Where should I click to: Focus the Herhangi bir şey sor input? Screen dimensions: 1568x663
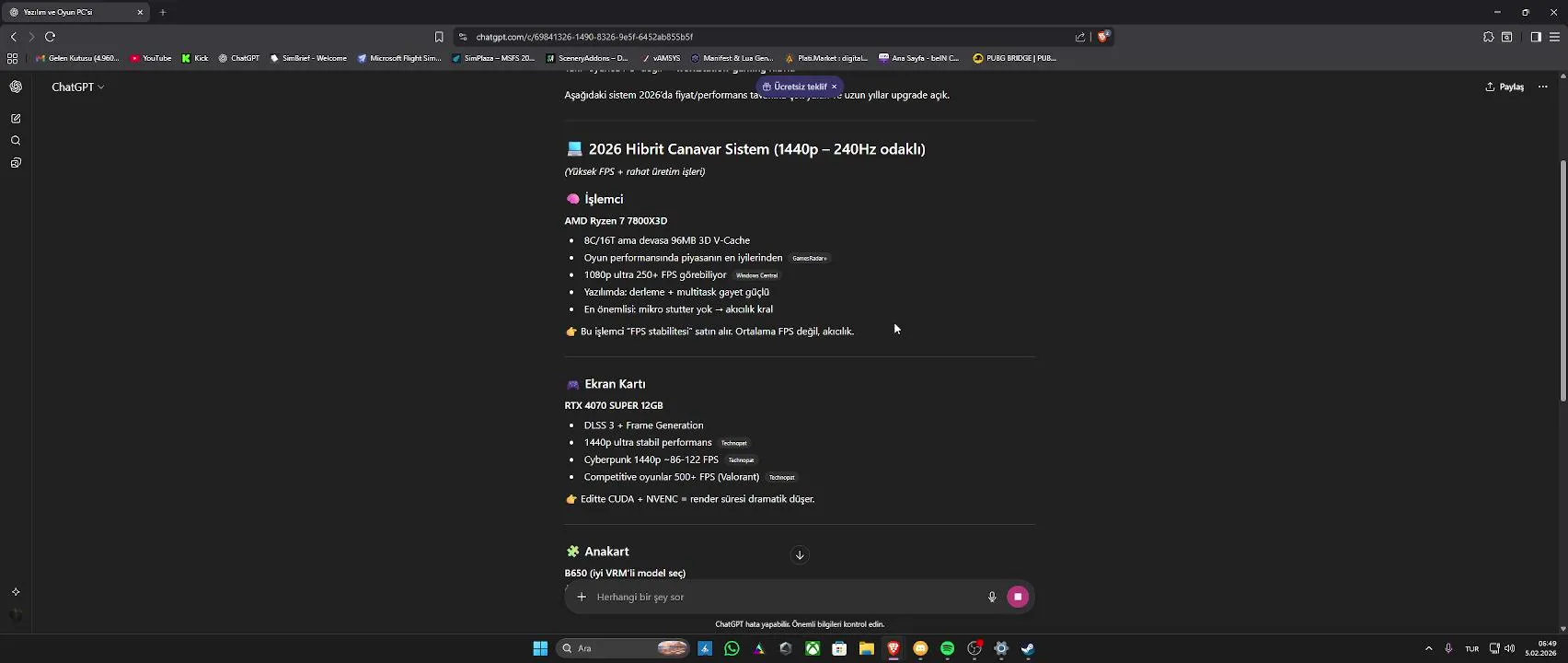[x=787, y=597]
